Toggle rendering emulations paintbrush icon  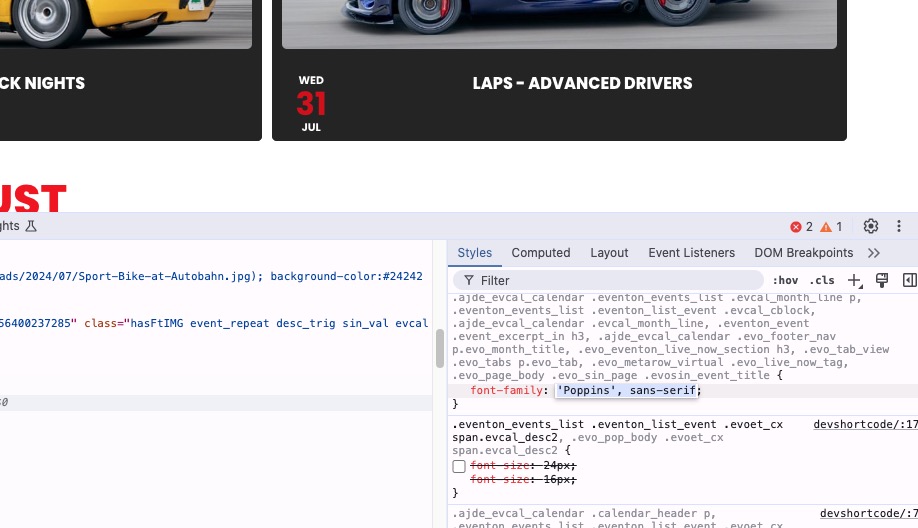[x=882, y=280]
